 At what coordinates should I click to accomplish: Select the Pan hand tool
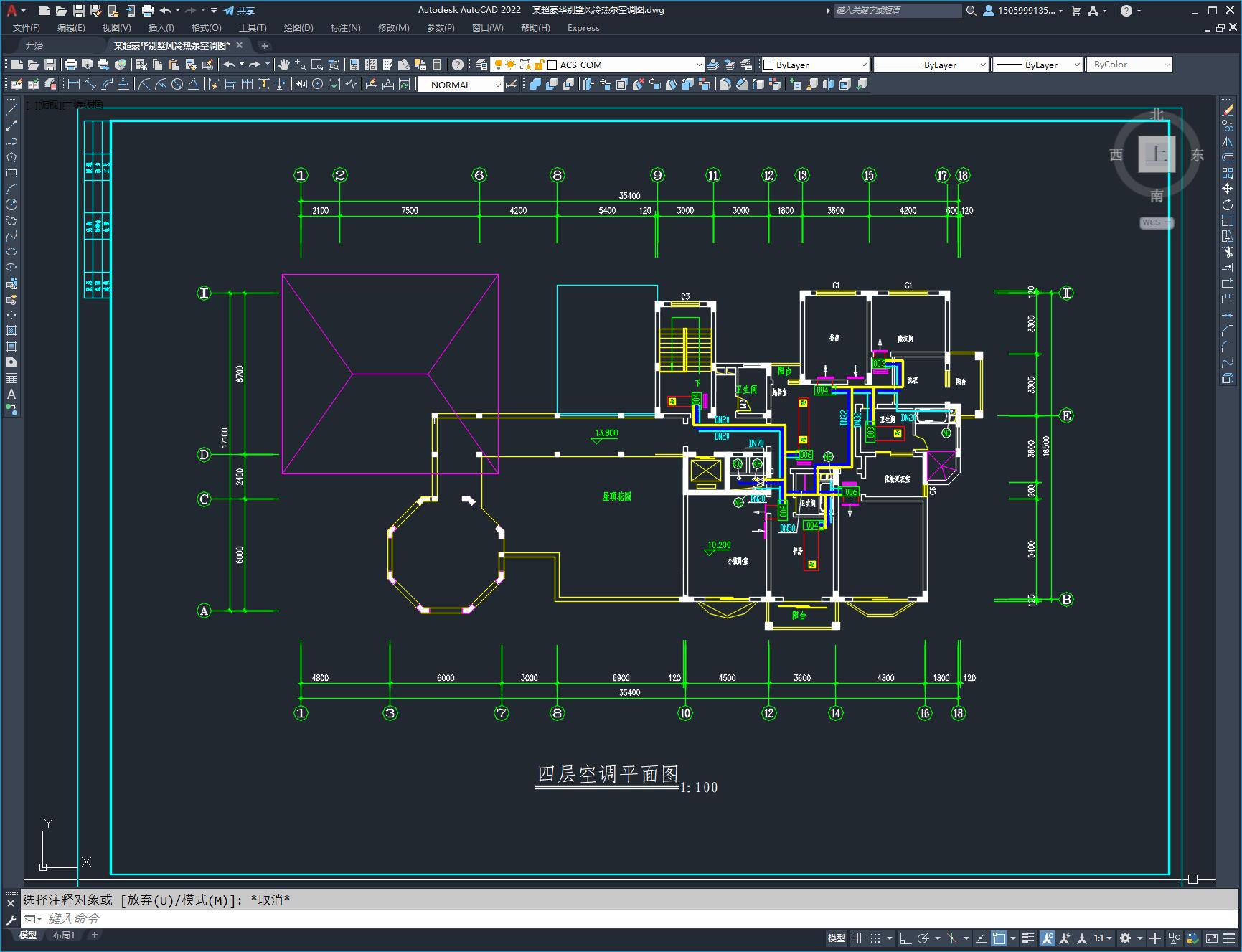tap(284, 65)
